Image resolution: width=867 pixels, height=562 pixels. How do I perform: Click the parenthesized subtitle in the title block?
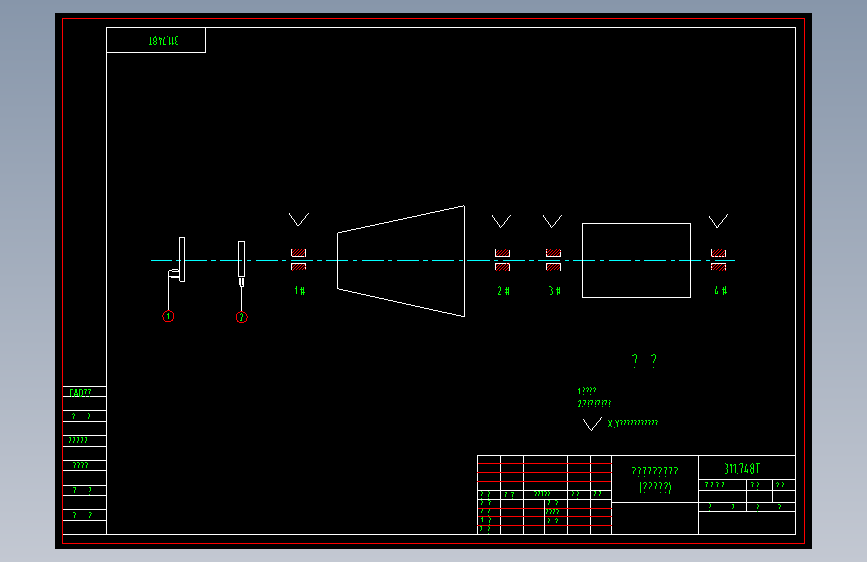655,487
